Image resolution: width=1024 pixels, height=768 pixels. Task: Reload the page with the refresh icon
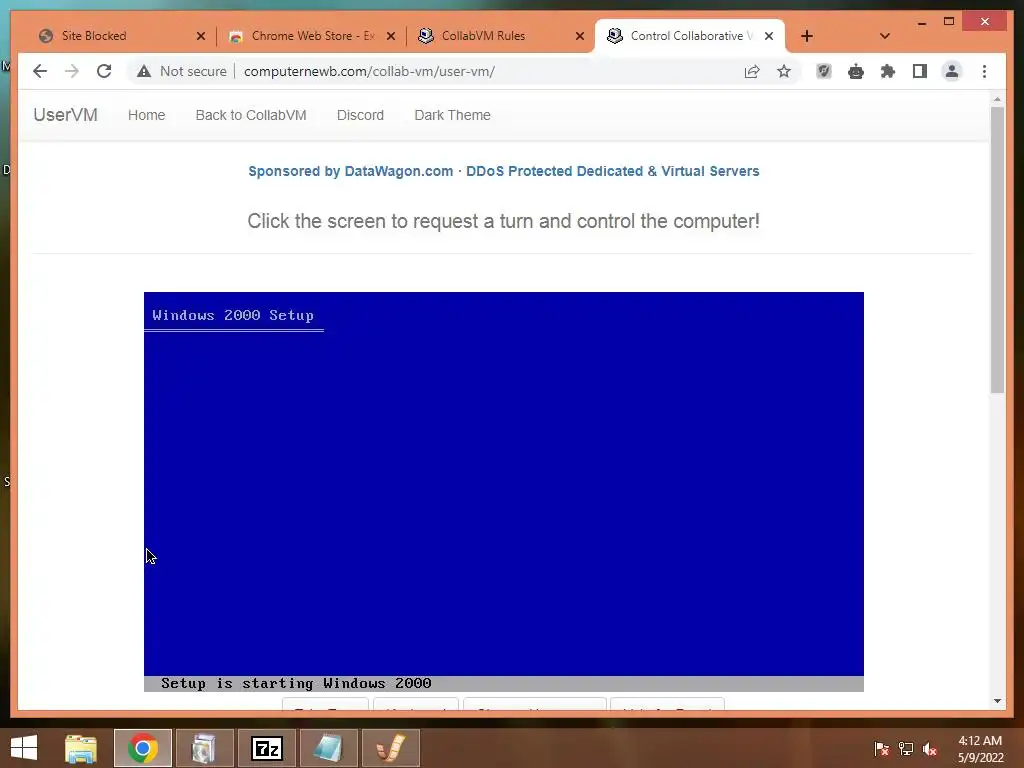tap(104, 71)
